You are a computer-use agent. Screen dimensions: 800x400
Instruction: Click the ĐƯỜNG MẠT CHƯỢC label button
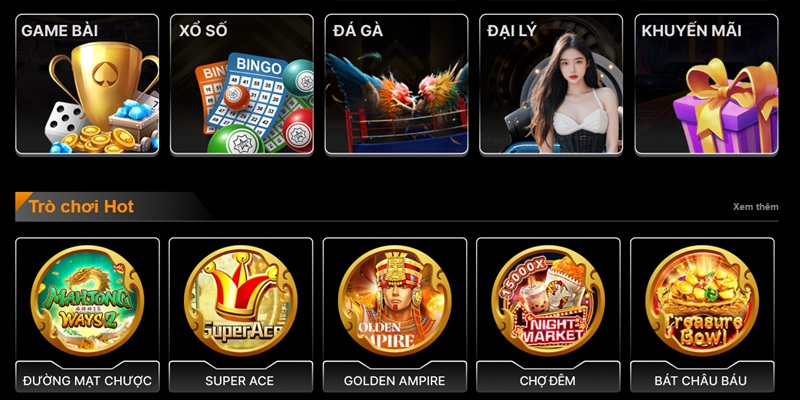pos(87,380)
